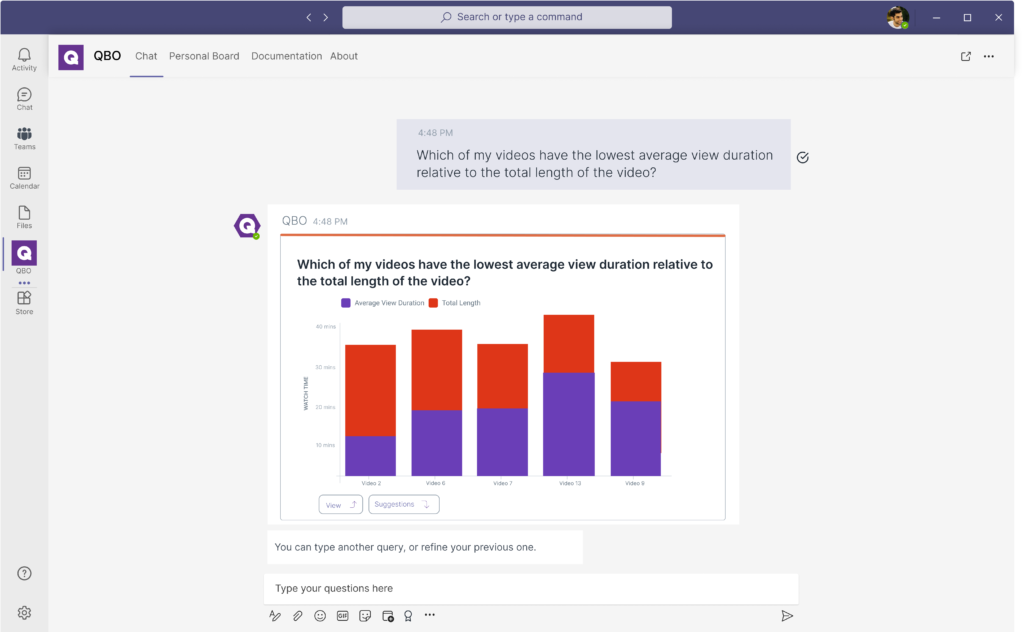Open the GIF picker

(x=342, y=616)
